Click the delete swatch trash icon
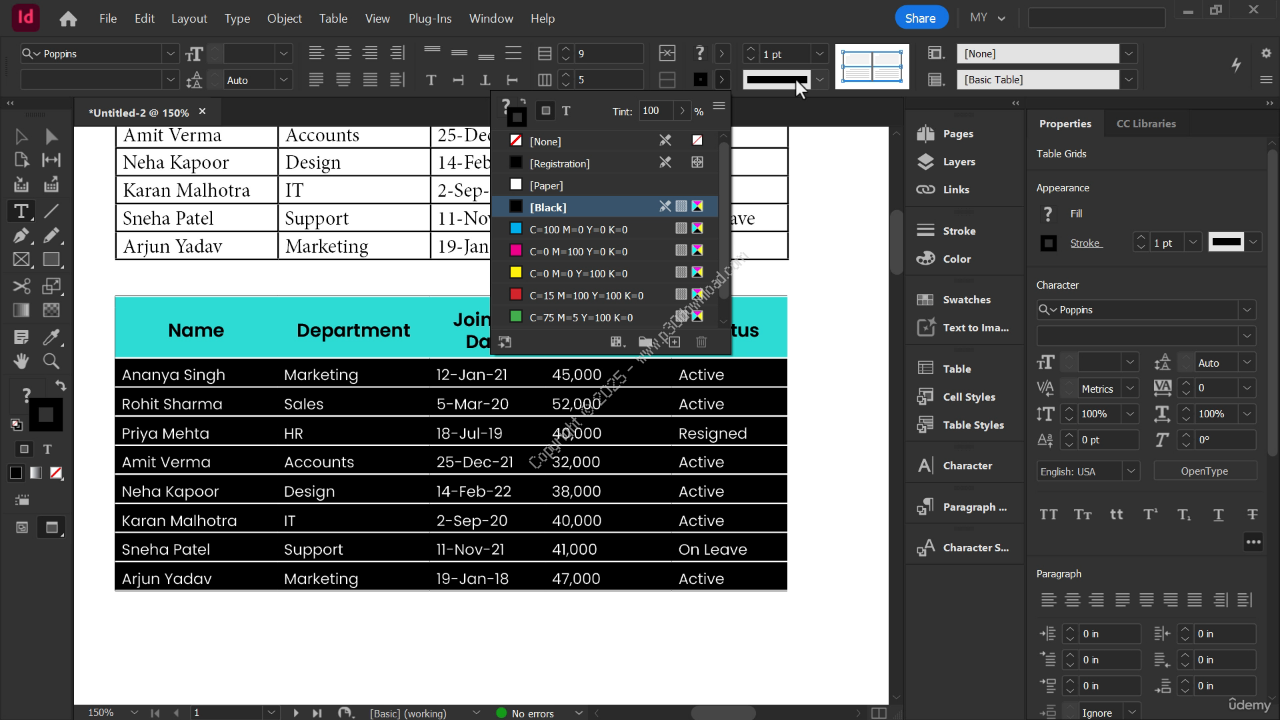The width and height of the screenshot is (1280, 720). 701,342
